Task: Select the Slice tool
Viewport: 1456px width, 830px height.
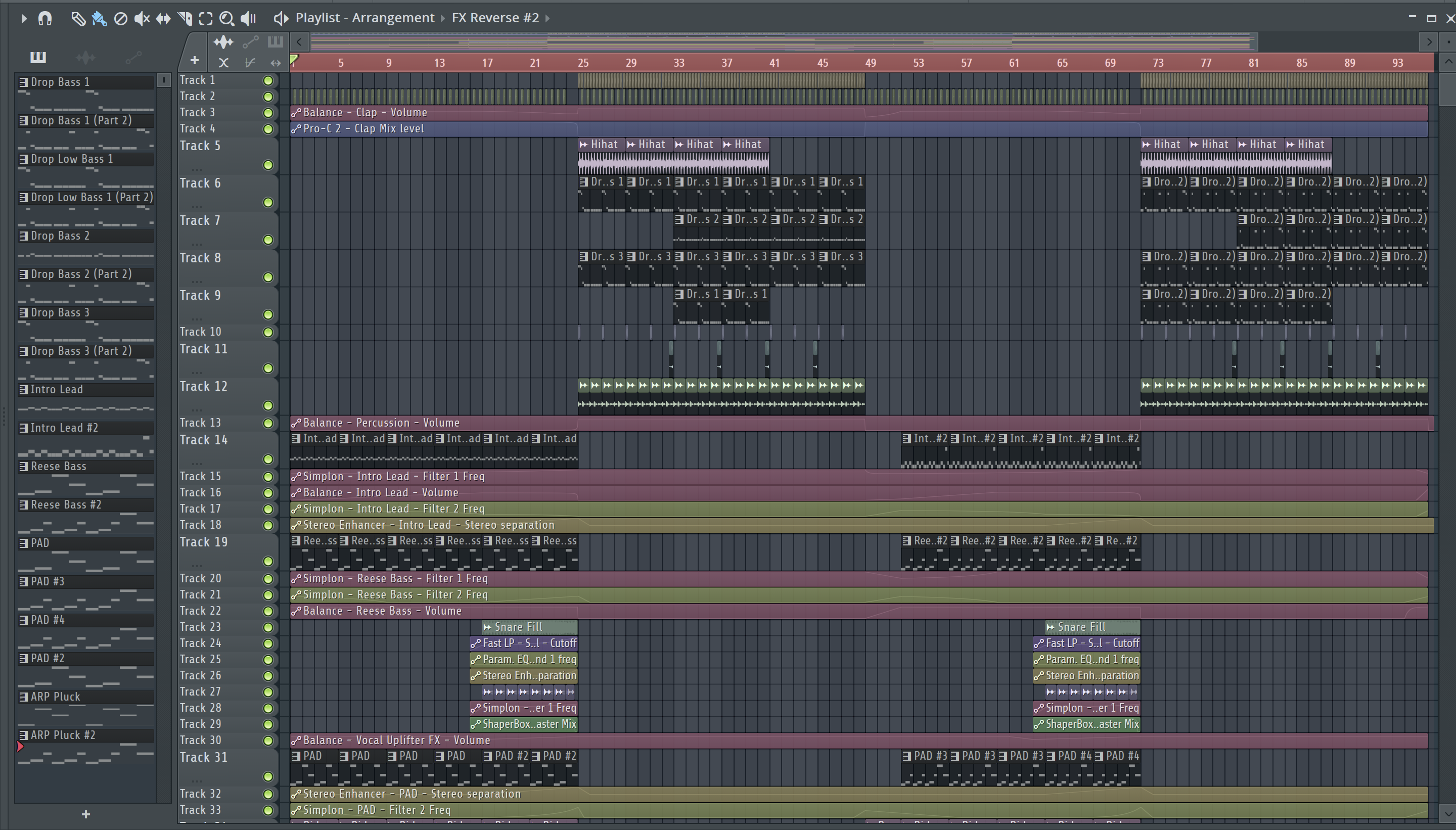Action: [x=185, y=19]
